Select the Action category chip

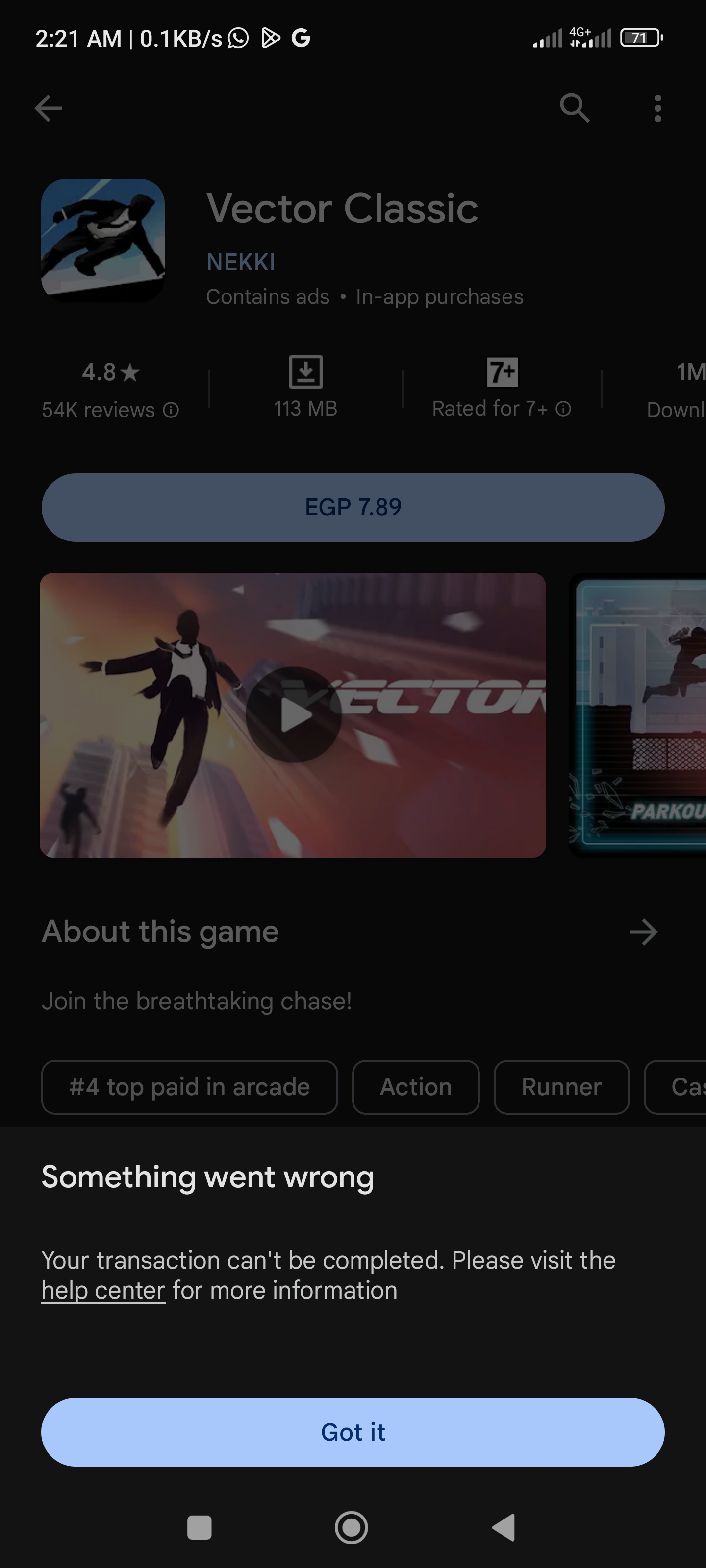(416, 1087)
